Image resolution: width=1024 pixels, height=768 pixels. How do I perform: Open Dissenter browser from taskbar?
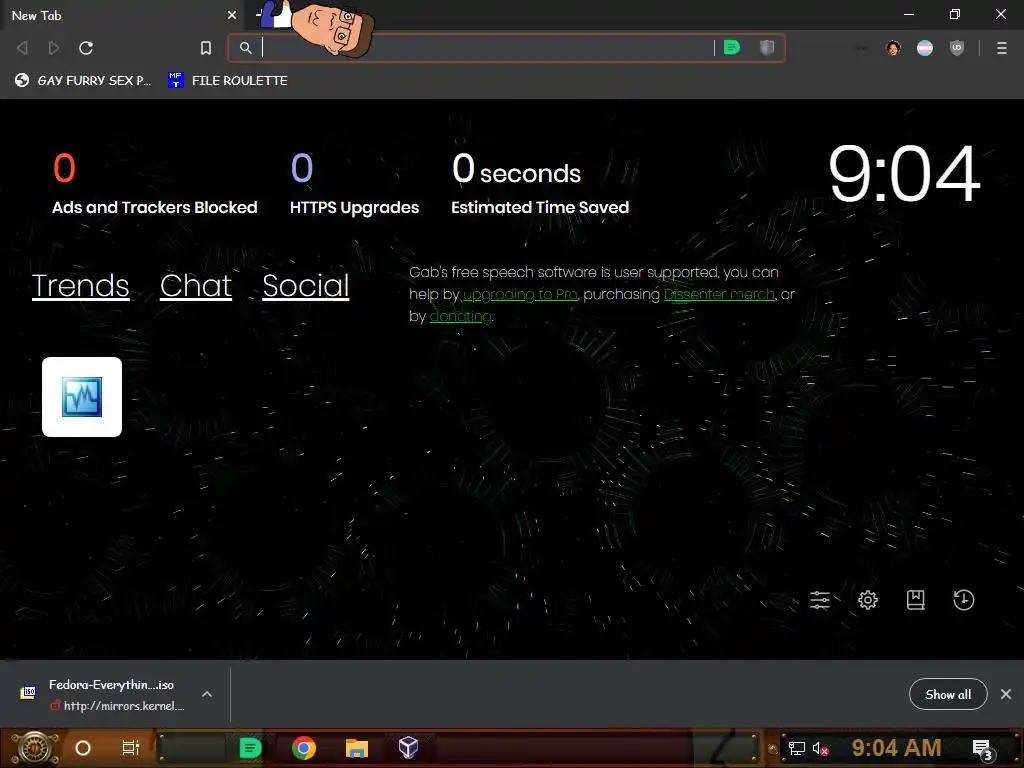(250, 748)
